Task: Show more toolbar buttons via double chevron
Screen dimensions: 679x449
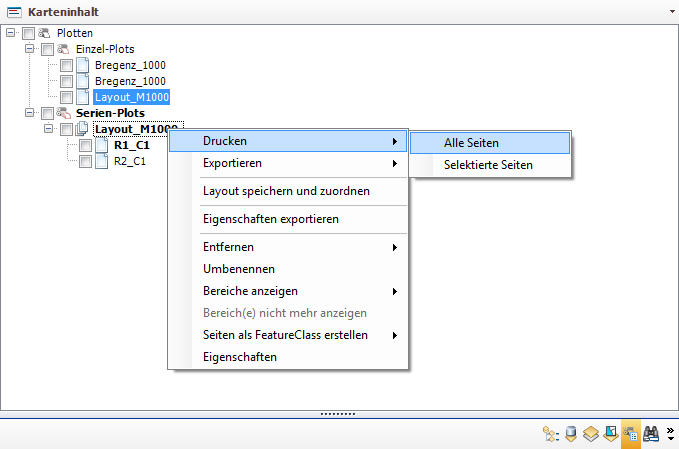Action: point(670,434)
